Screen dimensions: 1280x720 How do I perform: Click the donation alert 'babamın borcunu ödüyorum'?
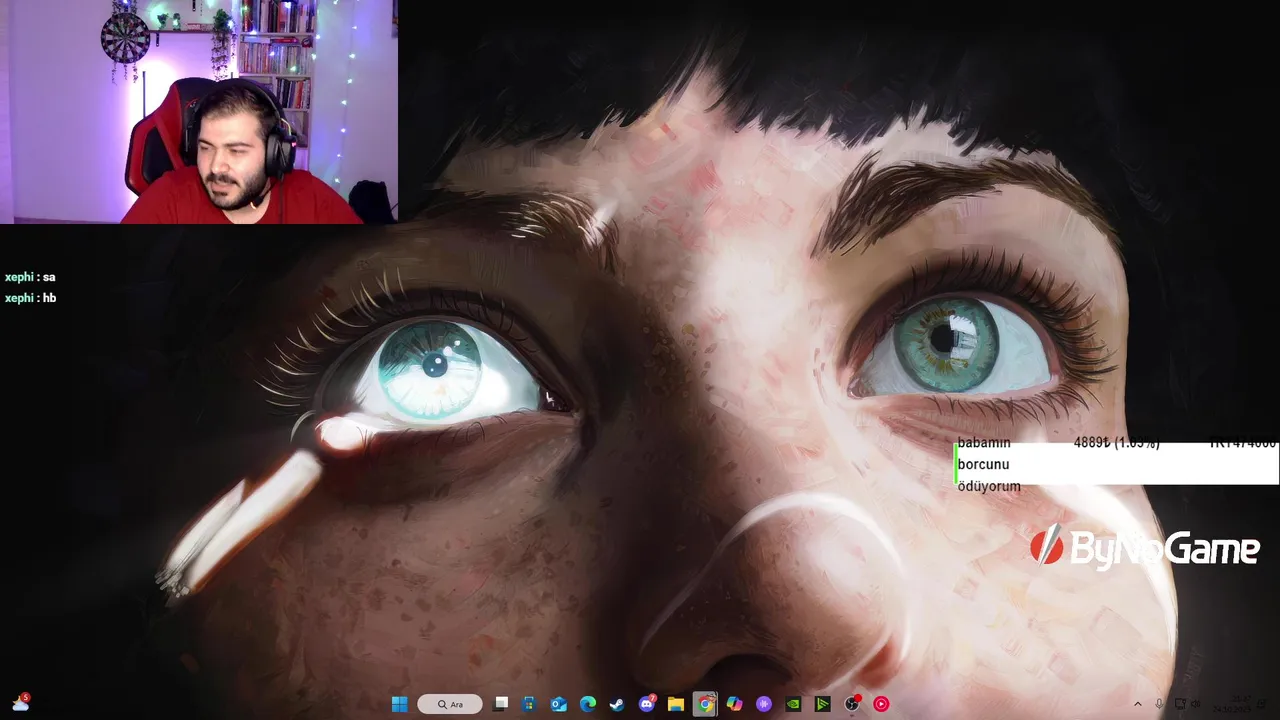(989, 464)
